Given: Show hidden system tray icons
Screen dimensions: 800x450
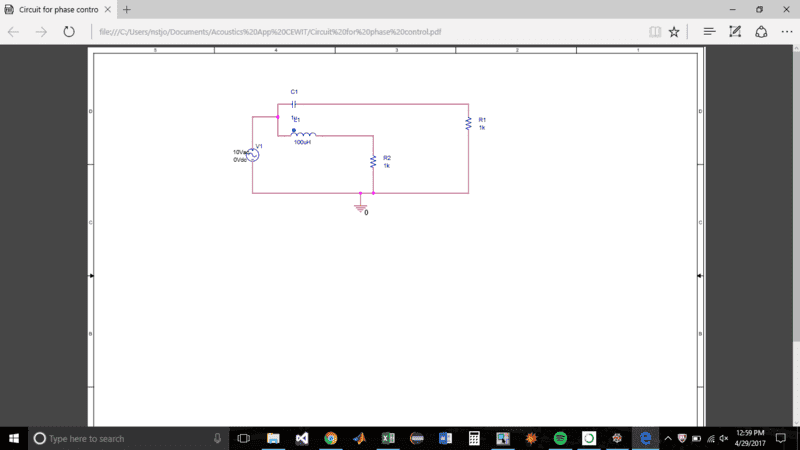Looking at the screenshot, I should click(x=667, y=438).
